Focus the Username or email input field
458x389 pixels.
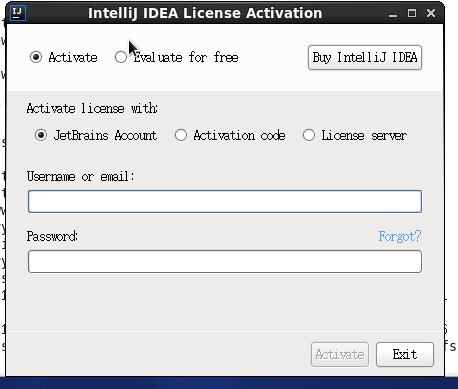(225, 201)
